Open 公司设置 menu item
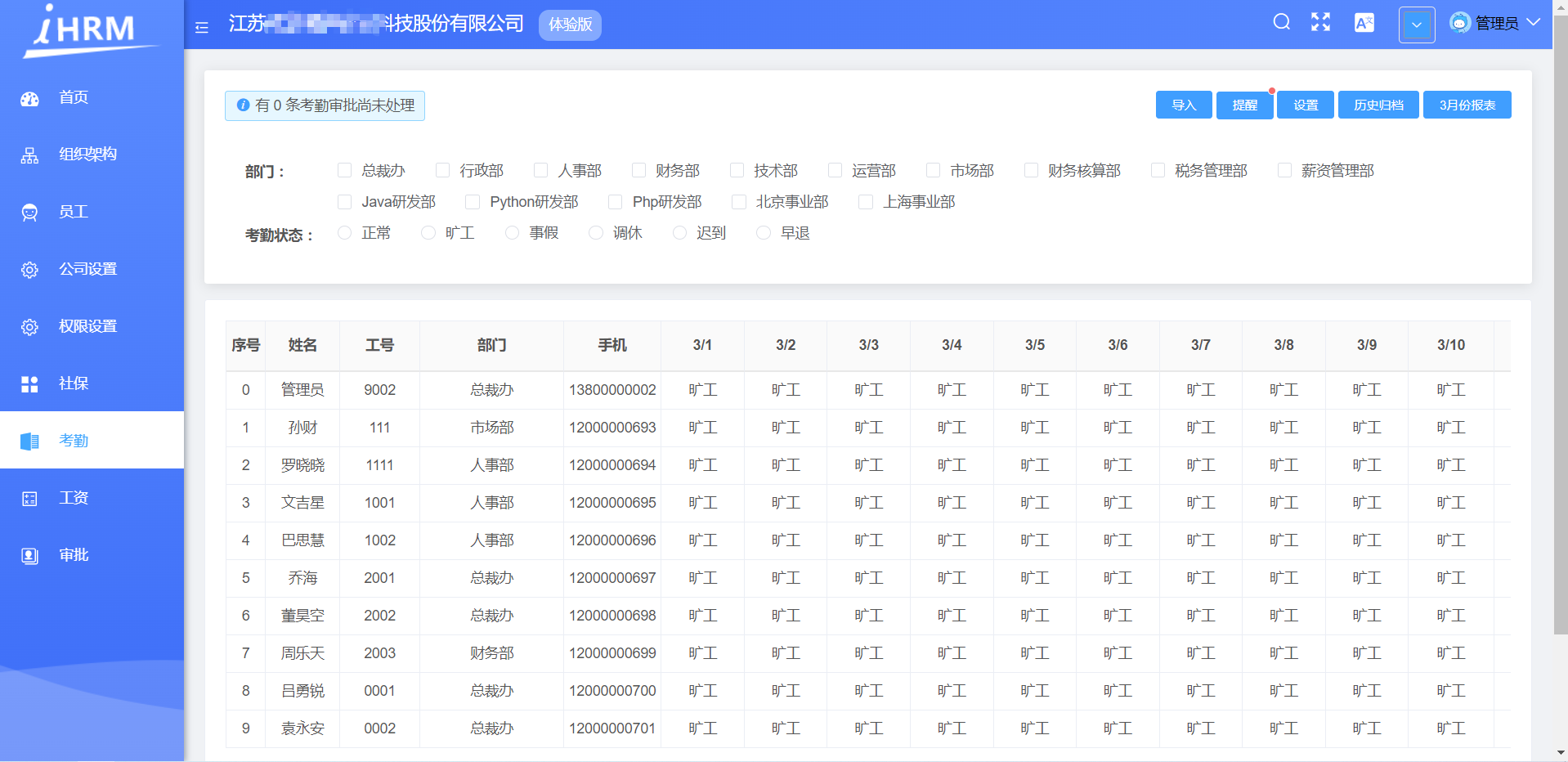 click(92, 270)
